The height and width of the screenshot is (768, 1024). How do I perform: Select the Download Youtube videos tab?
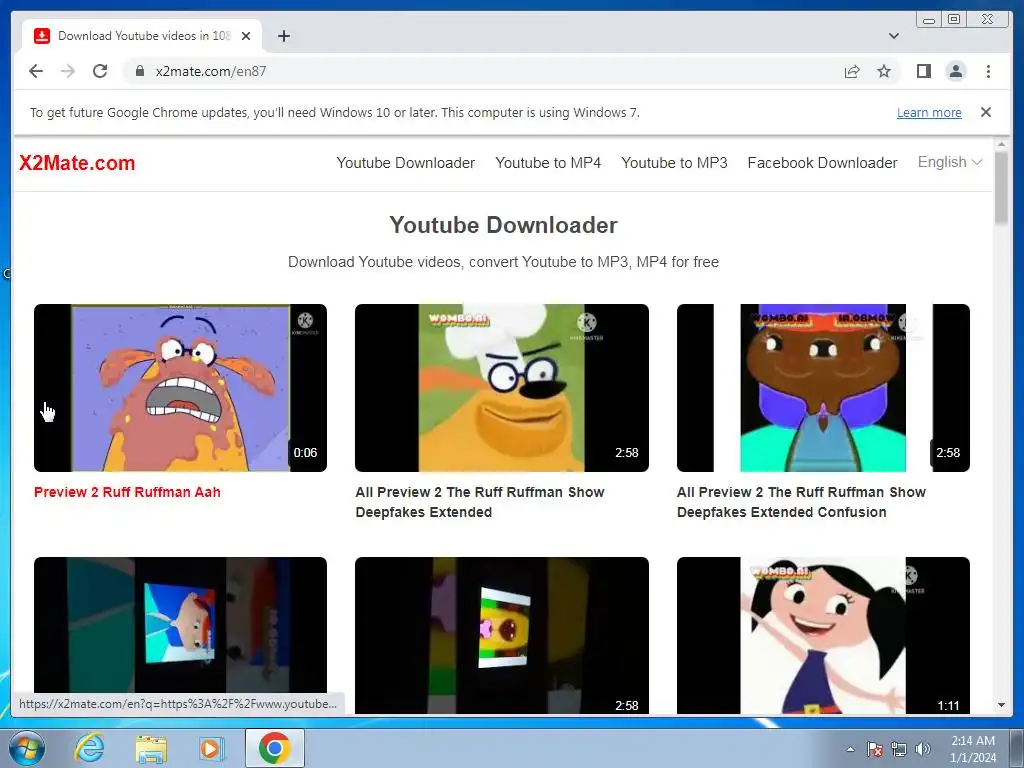click(142, 36)
